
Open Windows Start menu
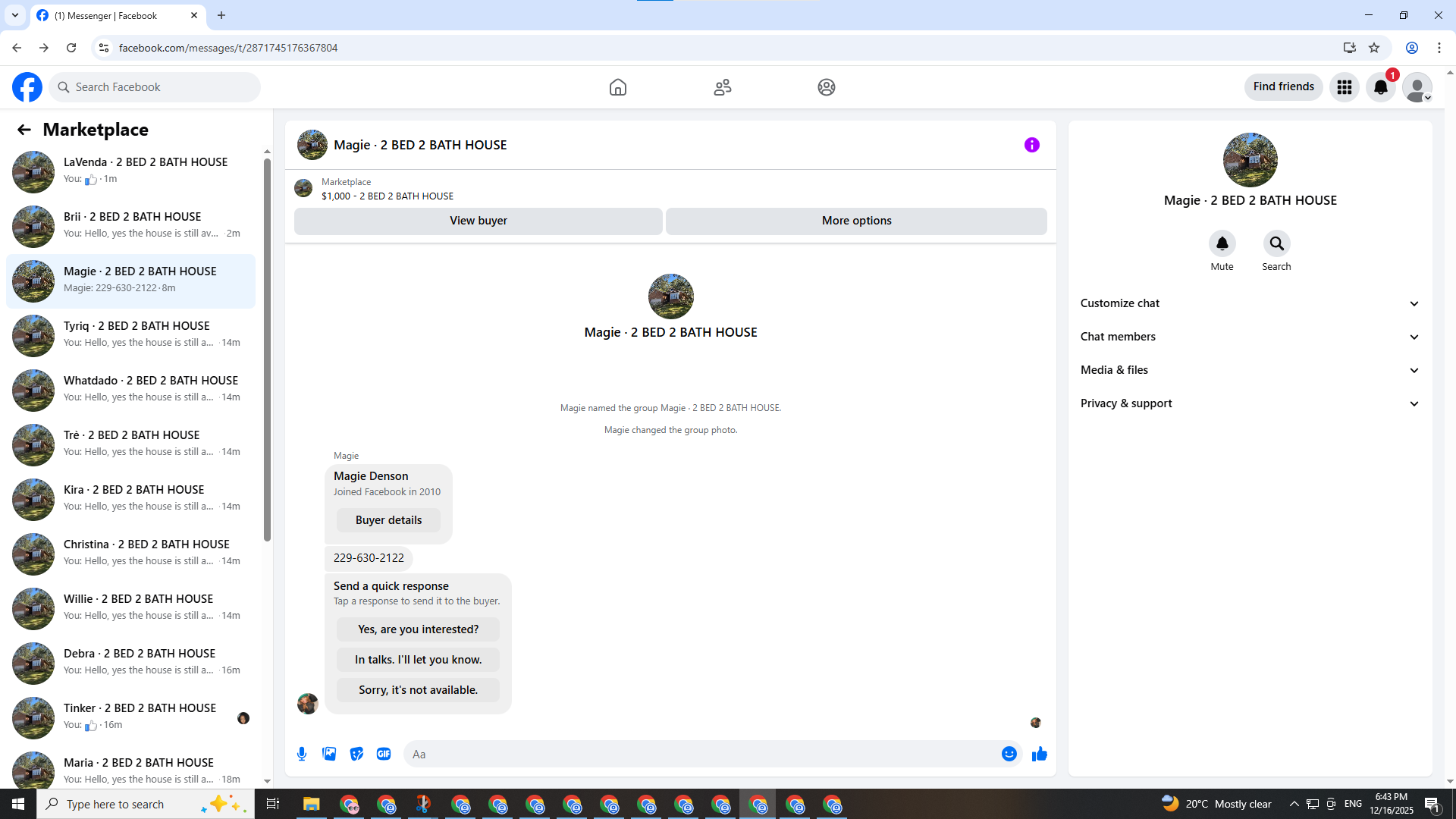18,804
